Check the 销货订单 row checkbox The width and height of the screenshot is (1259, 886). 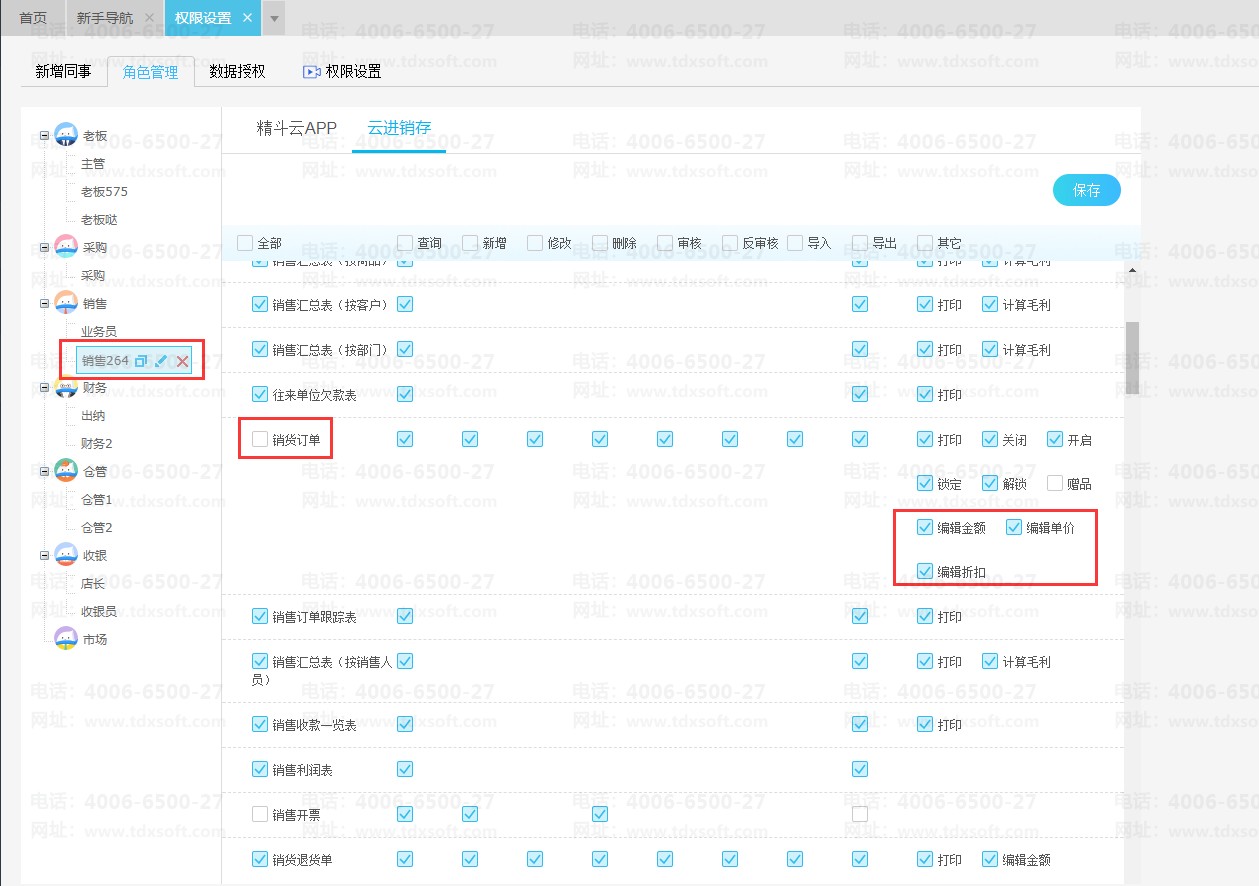260,439
